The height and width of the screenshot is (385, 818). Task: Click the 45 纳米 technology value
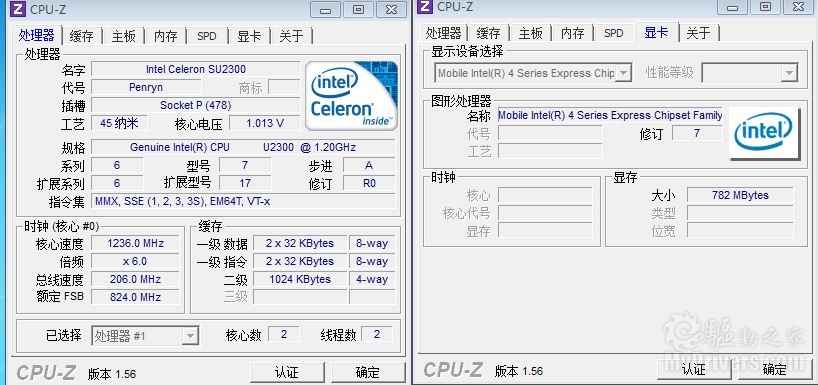click(x=119, y=123)
